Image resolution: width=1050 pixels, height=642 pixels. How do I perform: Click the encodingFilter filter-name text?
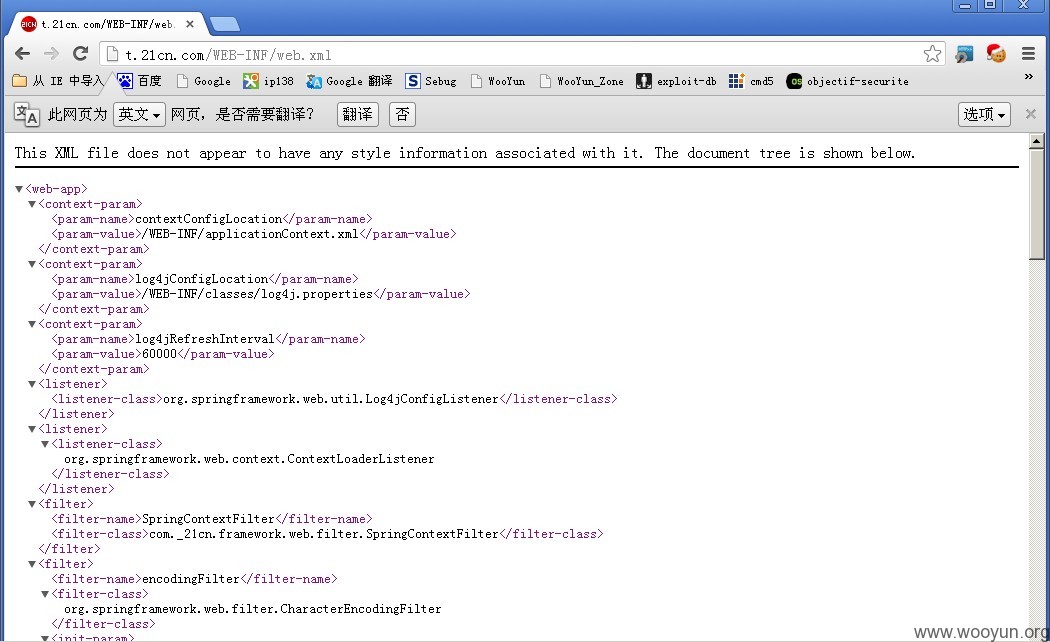click(x=190, y=579)
